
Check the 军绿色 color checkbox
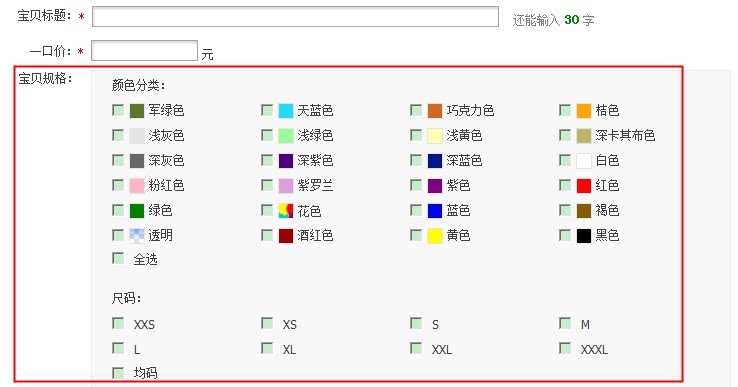(118, 110)
